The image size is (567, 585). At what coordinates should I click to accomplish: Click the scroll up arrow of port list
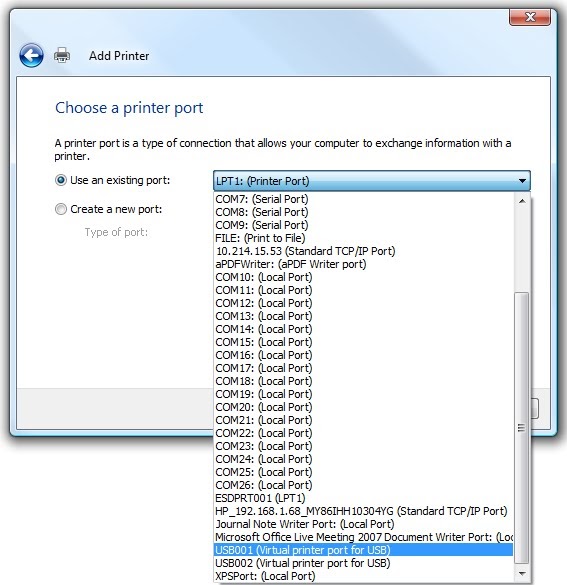click(522, 201)
